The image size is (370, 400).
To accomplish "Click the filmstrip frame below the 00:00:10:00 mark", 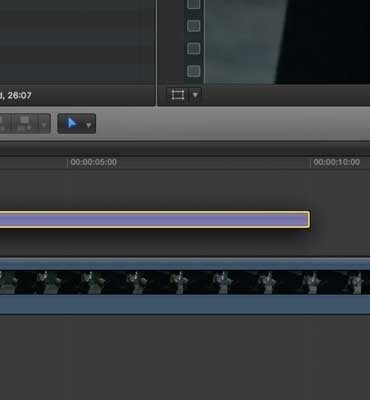I will point(311,282).
